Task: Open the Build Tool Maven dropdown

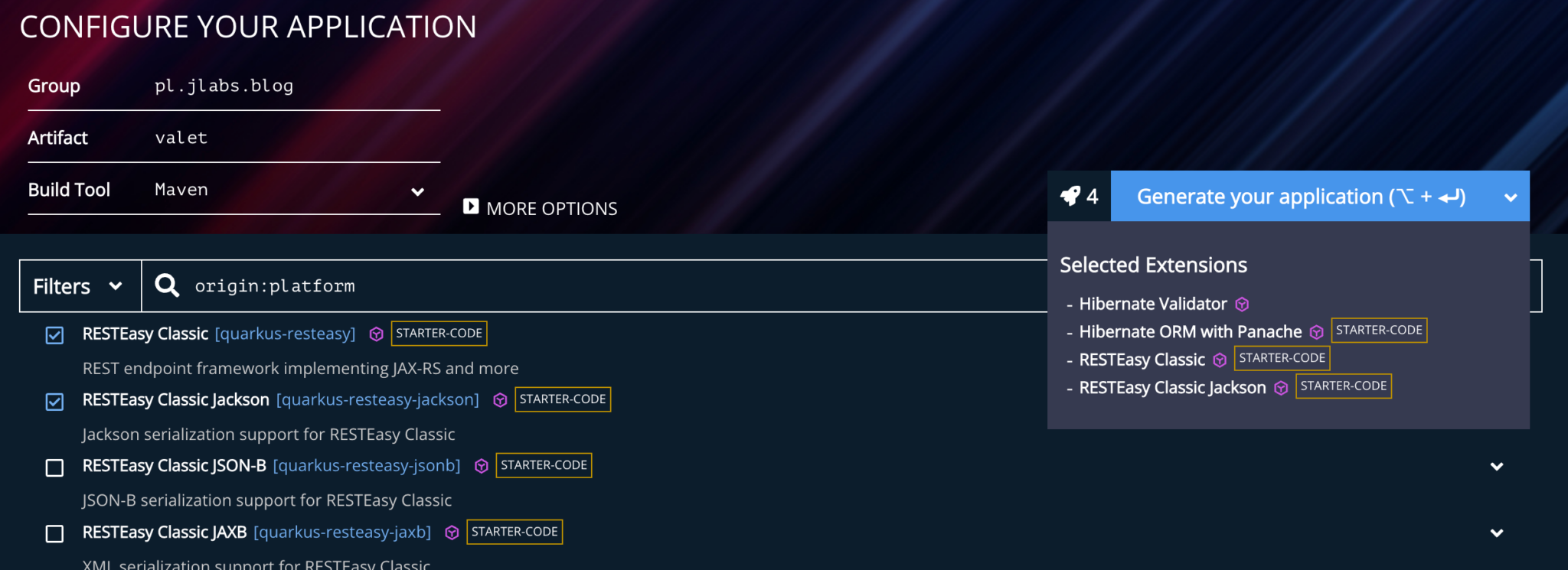Action: (x=417, y=191)
